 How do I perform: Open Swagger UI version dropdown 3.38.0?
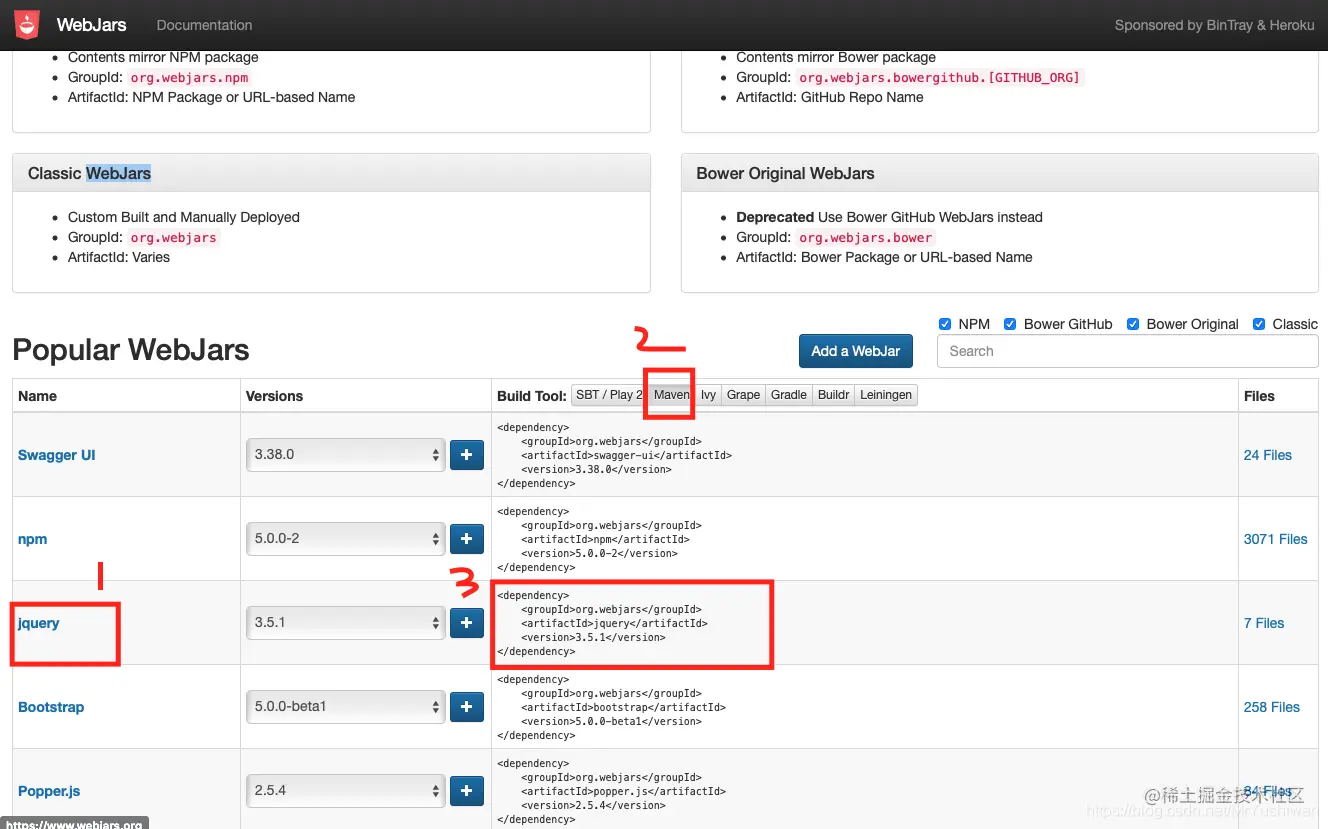[x=345, y=455]
